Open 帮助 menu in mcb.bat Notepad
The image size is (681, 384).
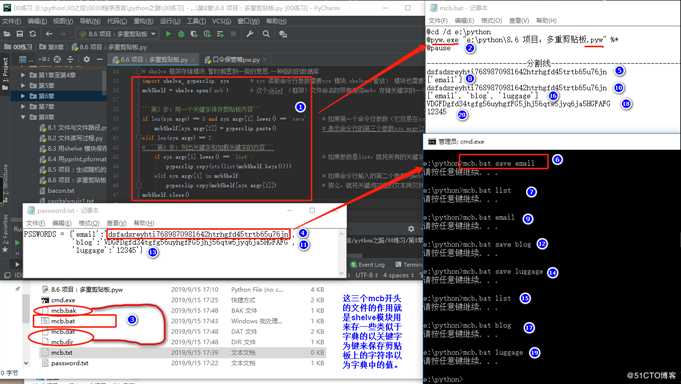tap(546, 20)
